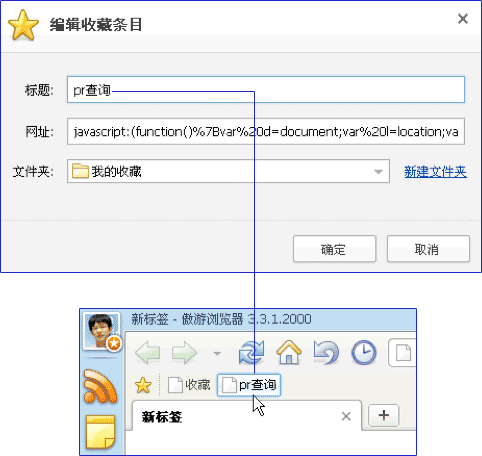
Task: Expand the 我的收藏 folder dropdown
Action: [378, 172]
